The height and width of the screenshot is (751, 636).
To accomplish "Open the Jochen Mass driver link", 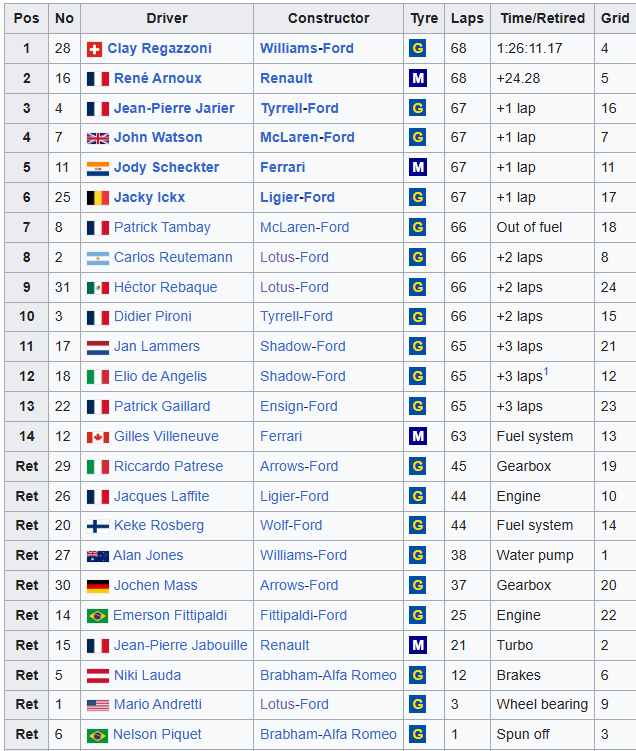I will (155, 585).
